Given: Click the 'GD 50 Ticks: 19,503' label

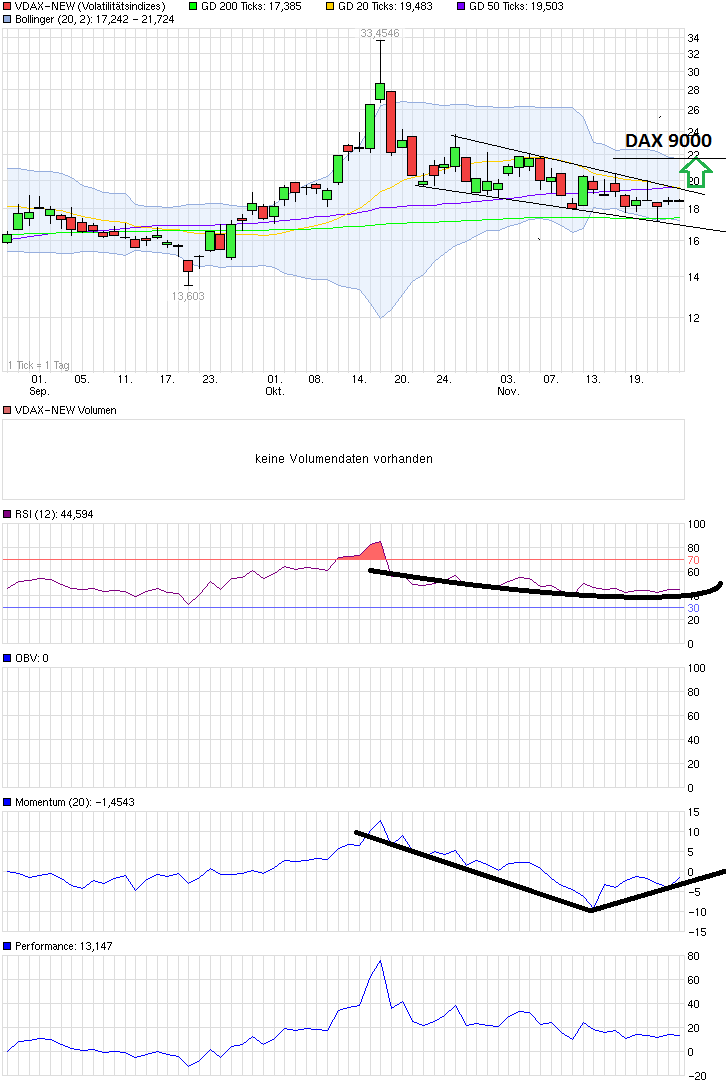Looking at the screenshot, I should [516, 6].
